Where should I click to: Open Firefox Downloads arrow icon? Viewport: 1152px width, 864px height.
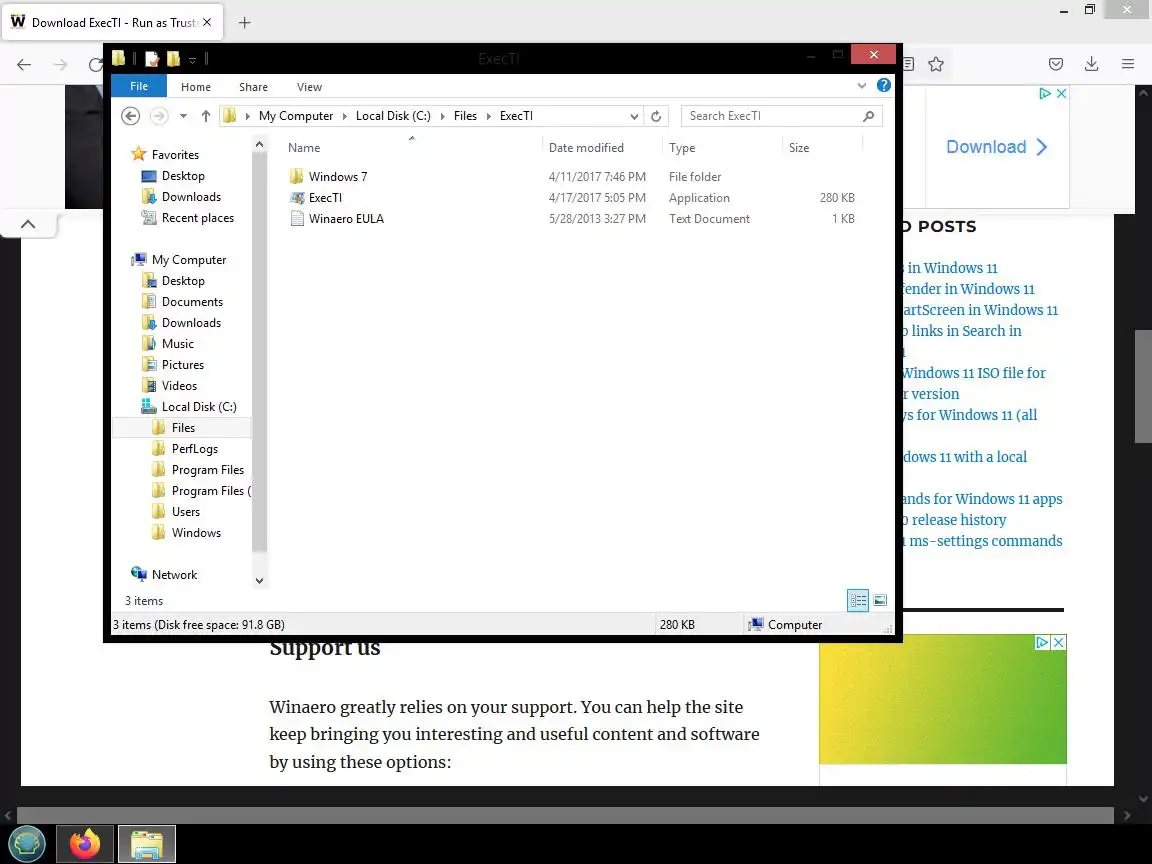point(1092,65)
